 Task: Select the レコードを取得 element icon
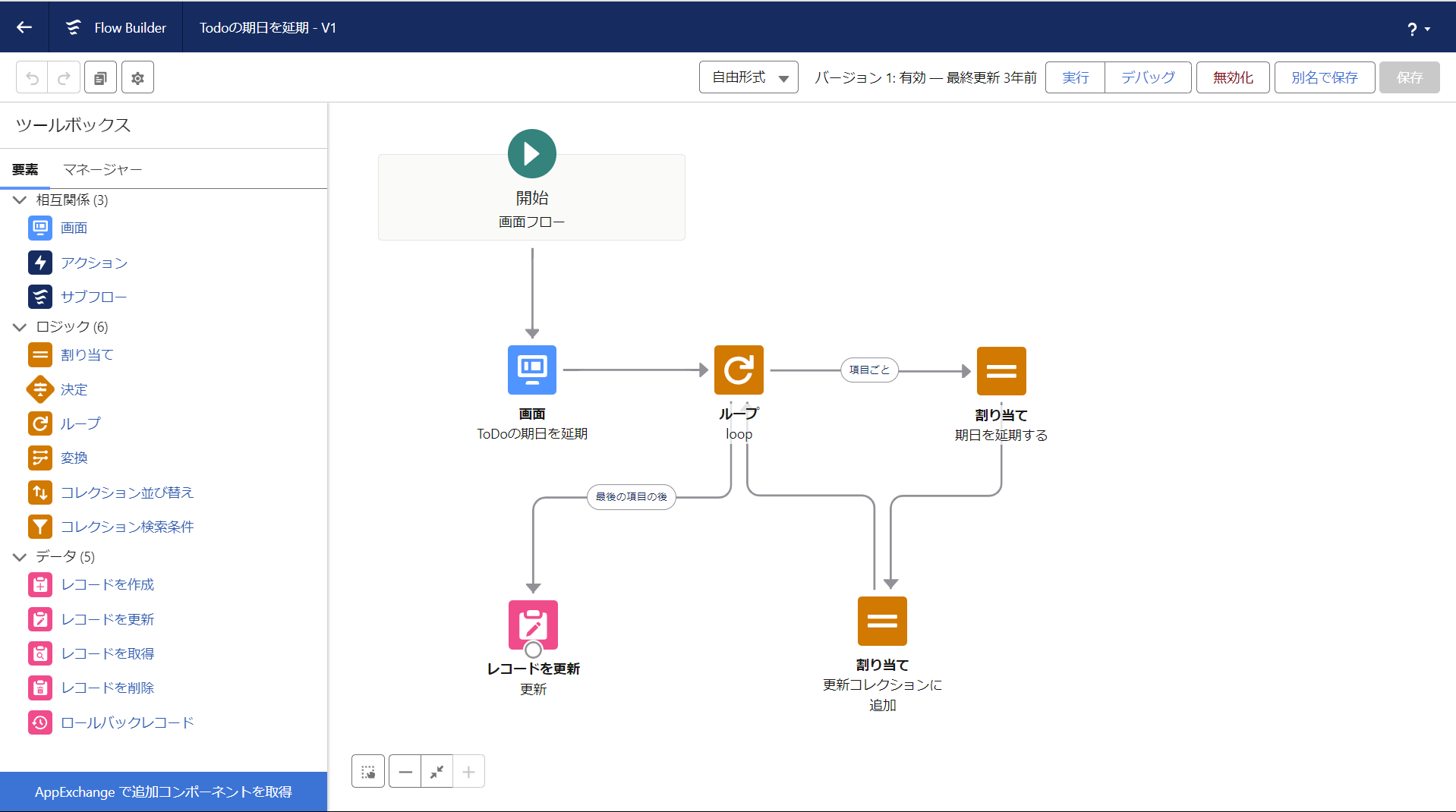coord(40,653)
